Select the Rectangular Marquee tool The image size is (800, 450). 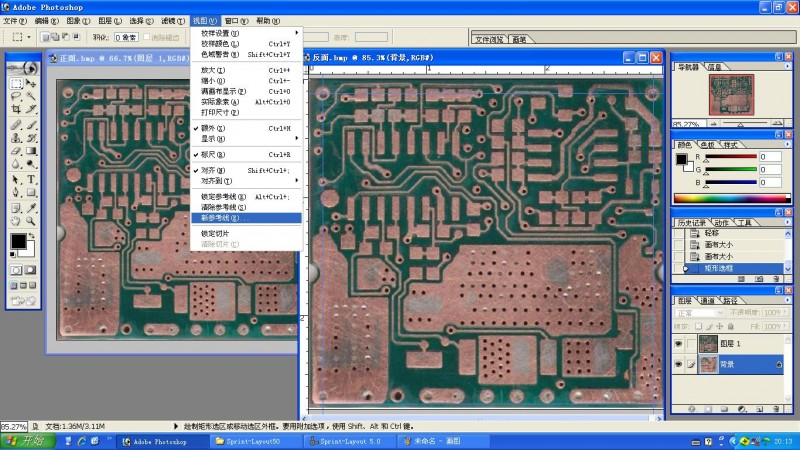[16, 84]
